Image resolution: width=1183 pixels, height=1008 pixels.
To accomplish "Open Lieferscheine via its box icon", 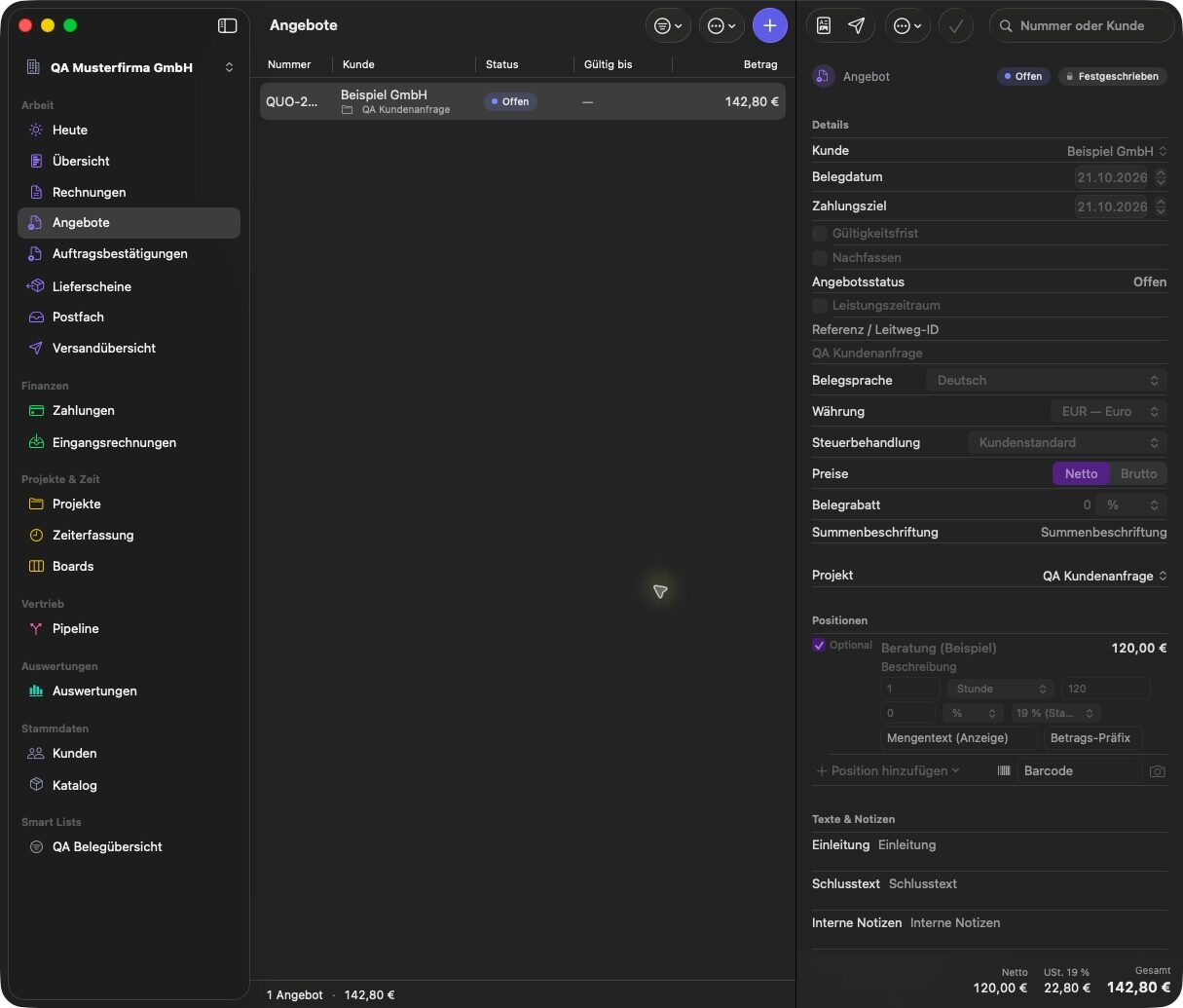I will pos(36,286).
